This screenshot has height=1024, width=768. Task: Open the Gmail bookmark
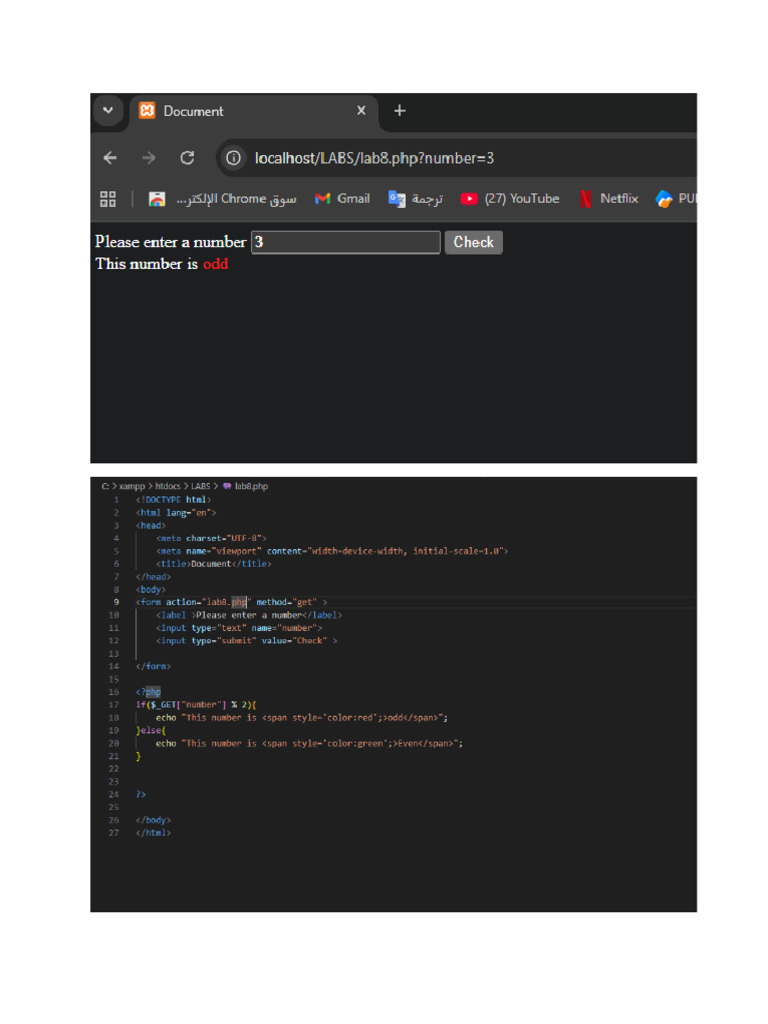point(342,199)
